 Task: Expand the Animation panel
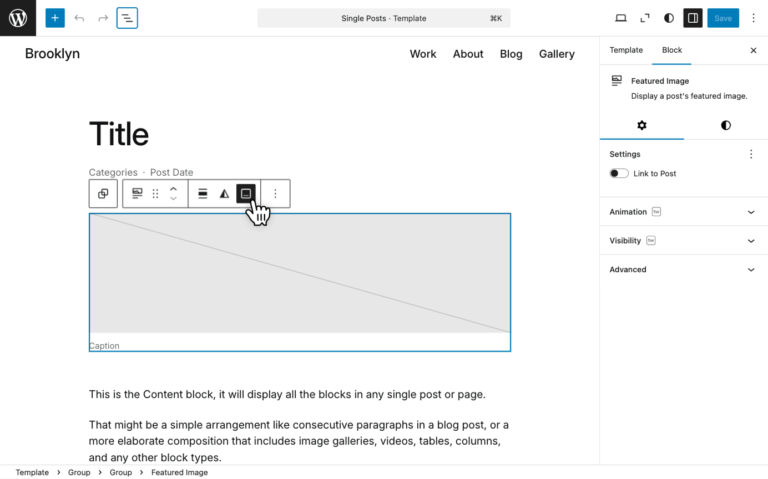click(x=684, y=212)
